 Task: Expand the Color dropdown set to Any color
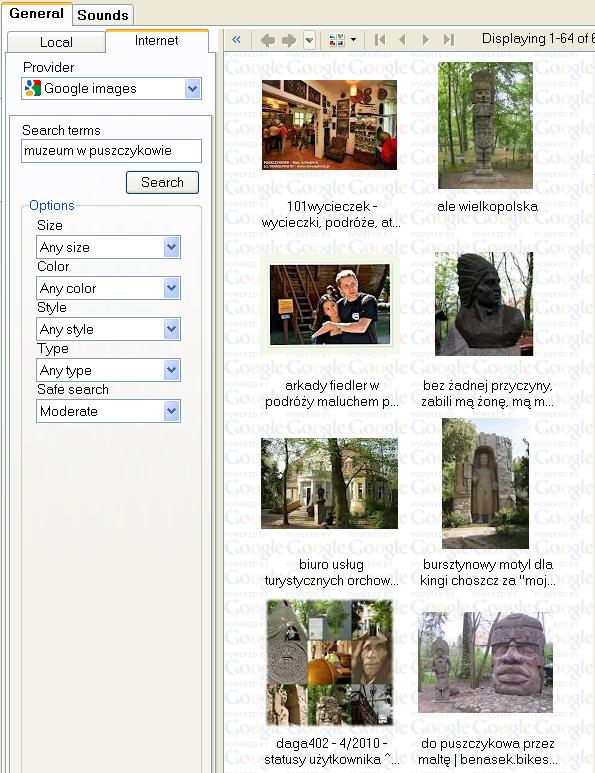tap(108, 288)
